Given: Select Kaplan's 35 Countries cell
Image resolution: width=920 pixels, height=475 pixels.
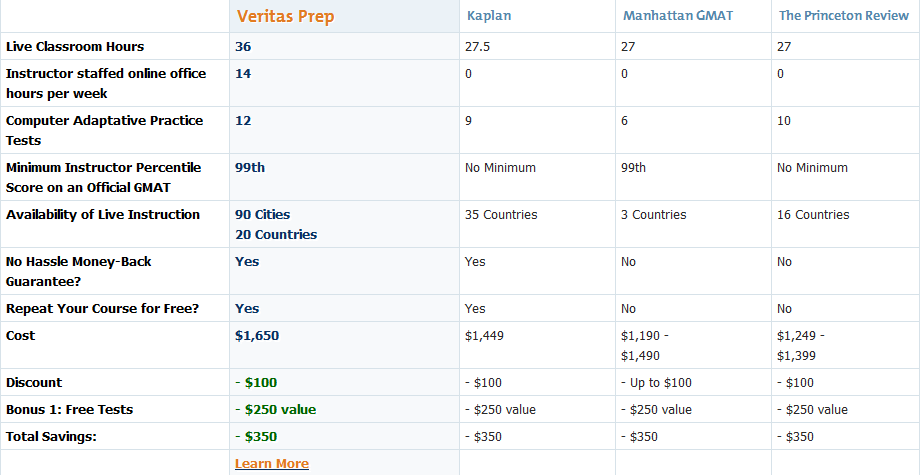Looking at the screenshot, I should click(501, 215).
